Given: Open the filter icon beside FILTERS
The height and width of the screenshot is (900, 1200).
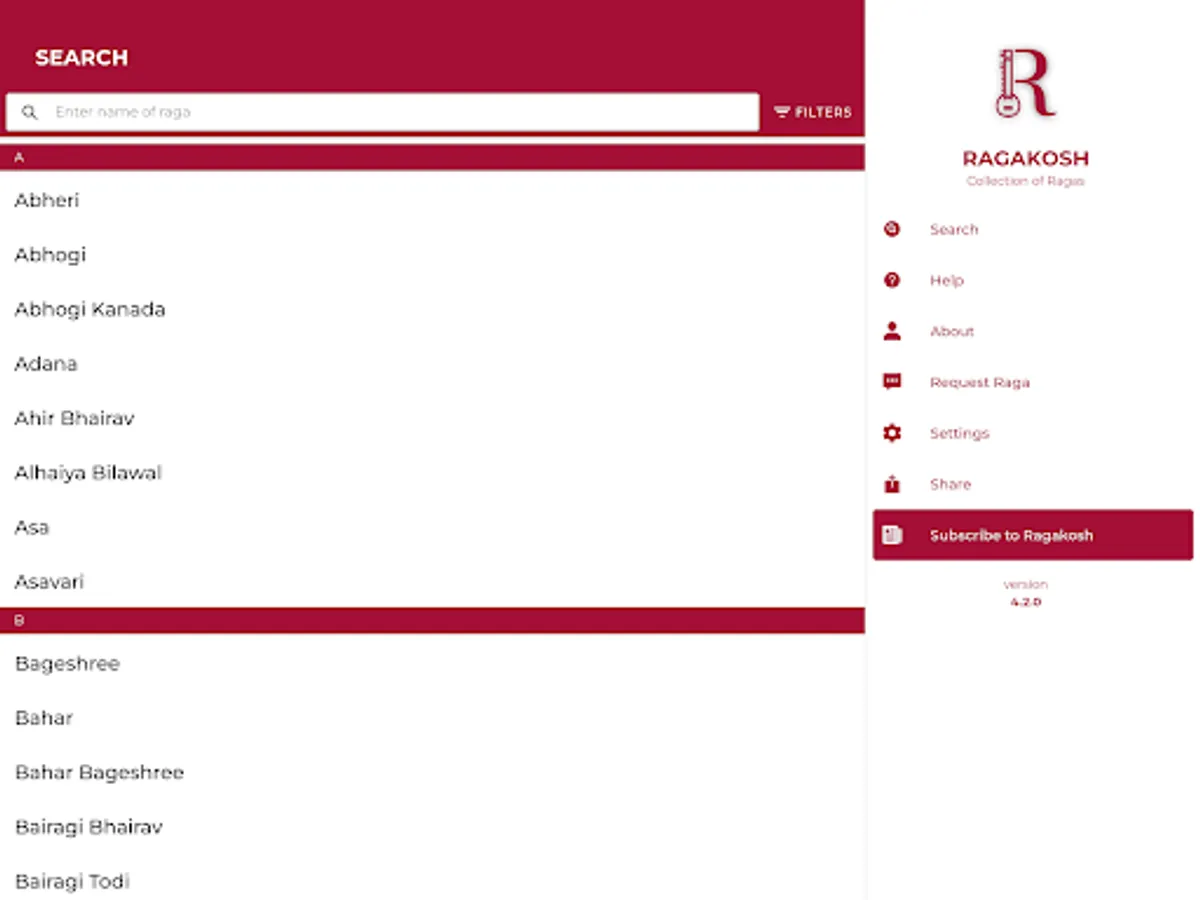Looking at the screenshot, I should tap(782, 113).
